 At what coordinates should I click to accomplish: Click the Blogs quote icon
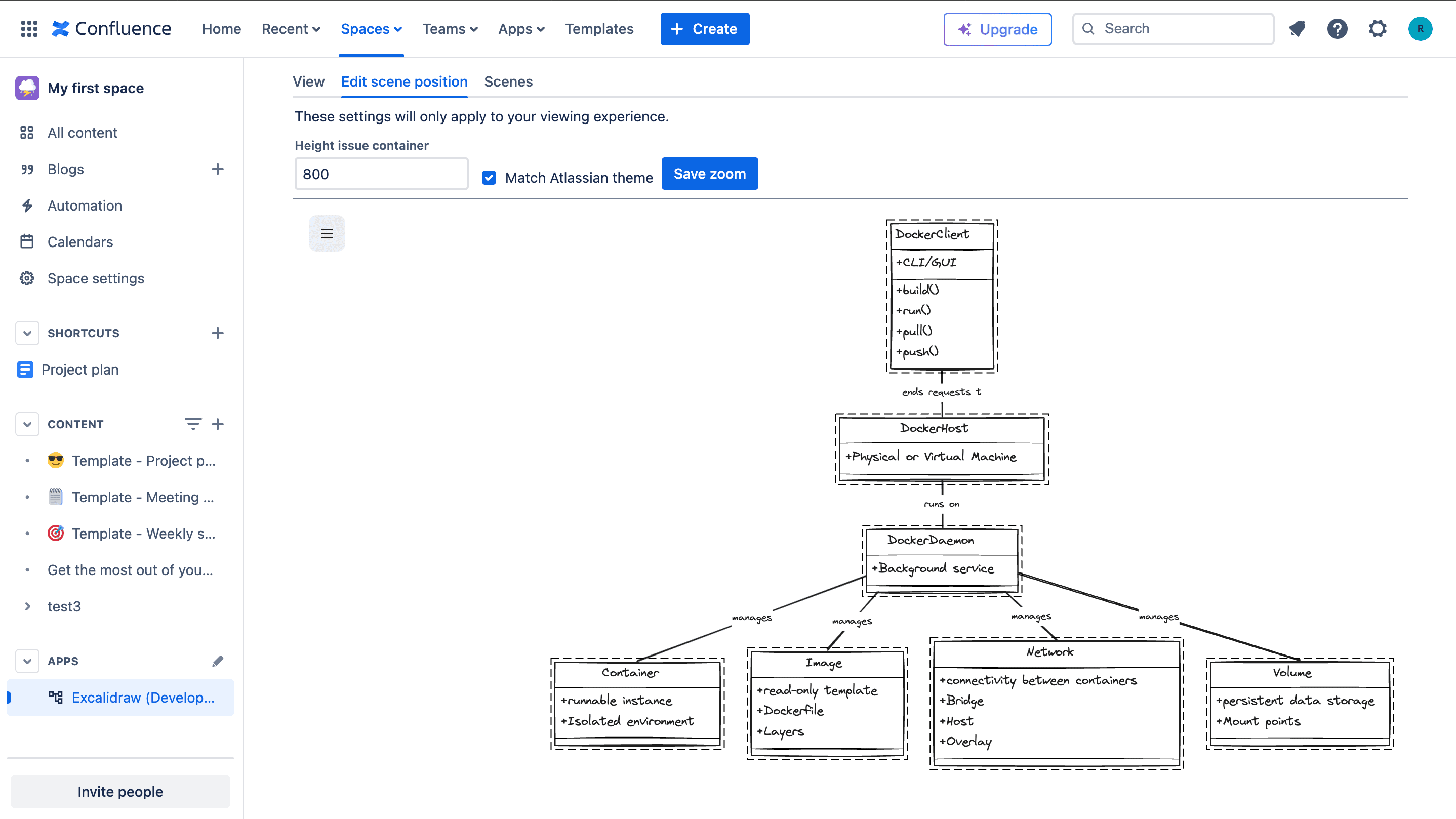(x=27, y=169)
